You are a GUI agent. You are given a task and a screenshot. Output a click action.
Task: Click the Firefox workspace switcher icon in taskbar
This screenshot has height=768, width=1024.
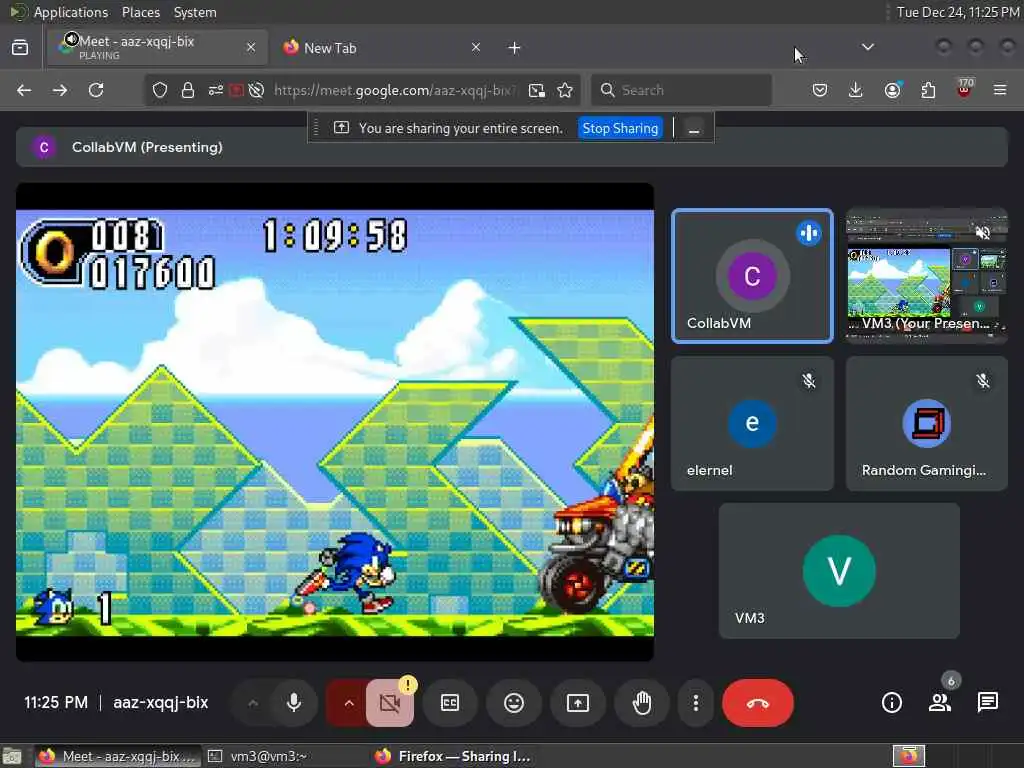(x=909, y=756)
